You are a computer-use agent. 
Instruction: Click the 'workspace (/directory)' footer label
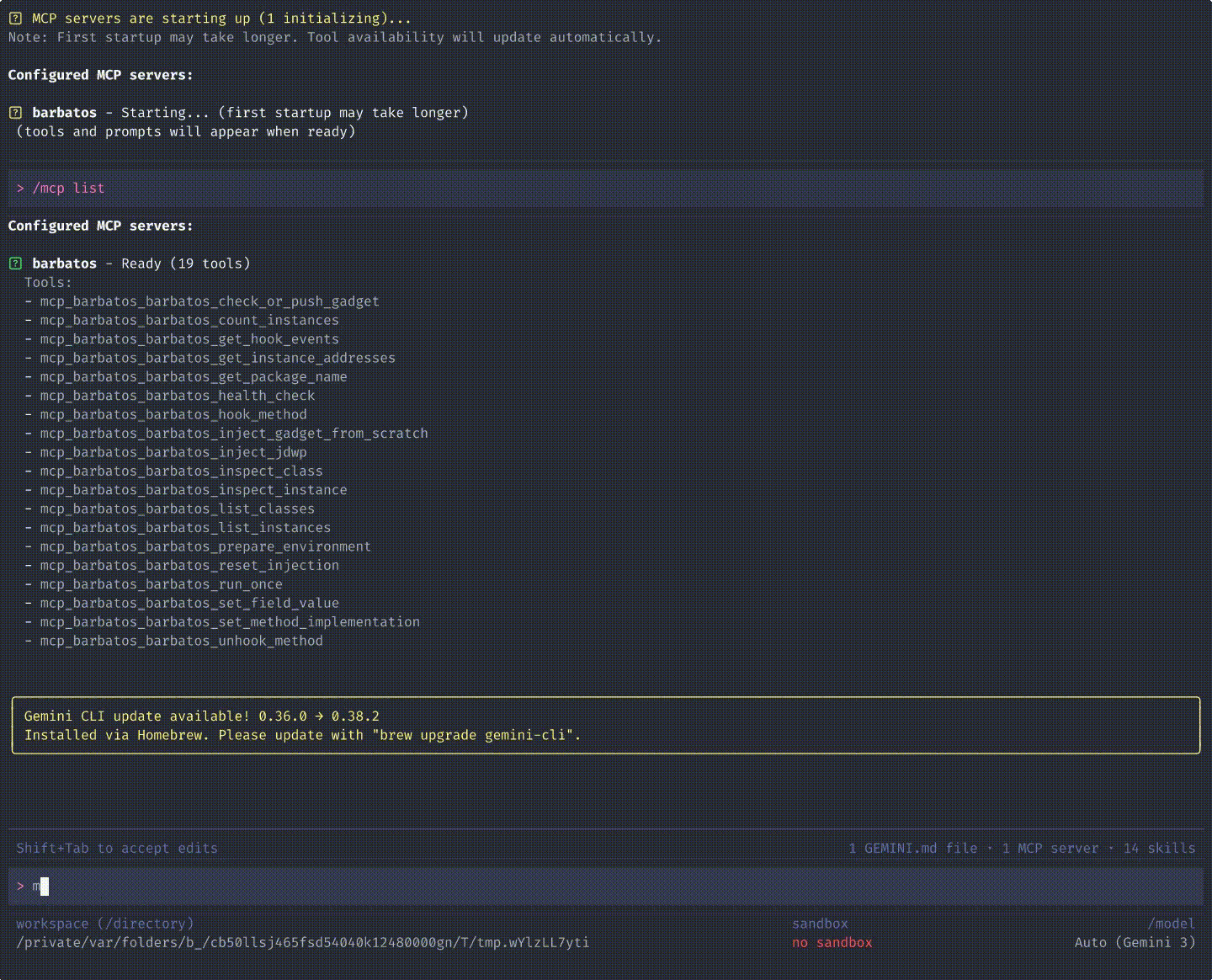click(x=105, y=924)
